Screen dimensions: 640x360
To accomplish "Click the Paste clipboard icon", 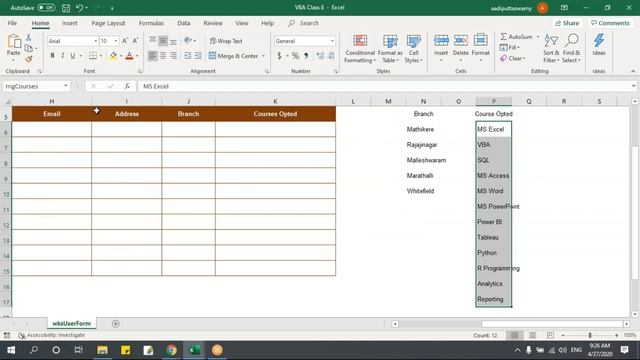I will tap(13, 42).
